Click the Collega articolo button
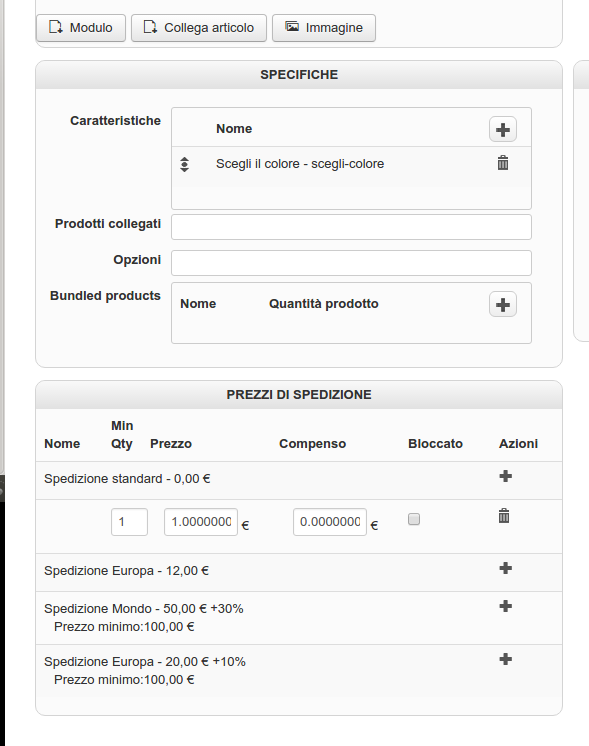 click(x=199, y=28)
